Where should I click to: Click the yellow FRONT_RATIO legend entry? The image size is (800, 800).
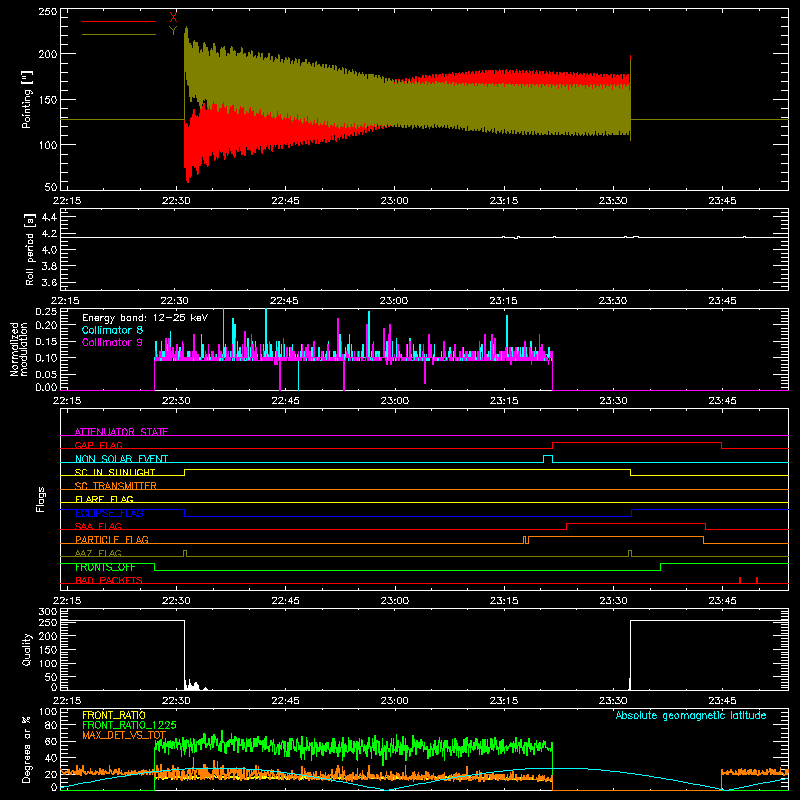point(114,715)
